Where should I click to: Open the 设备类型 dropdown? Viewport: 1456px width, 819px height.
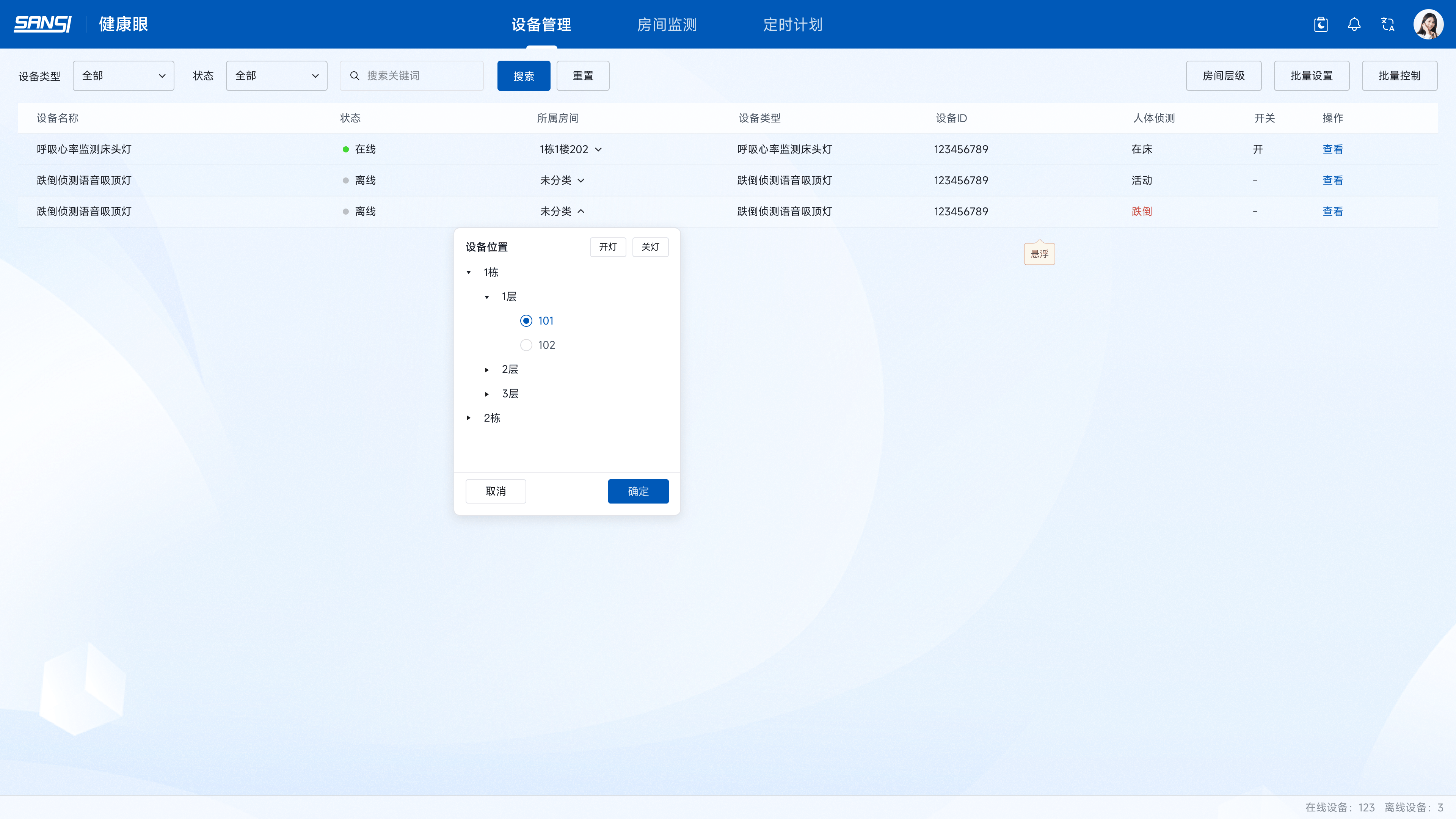pyautogui.click(x=123, y=76)
